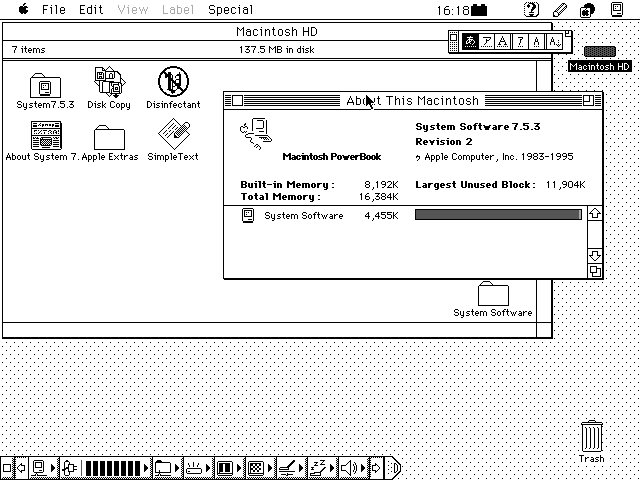
Task: Click the input palette's corner zoom box
Action: pos(568,33)
